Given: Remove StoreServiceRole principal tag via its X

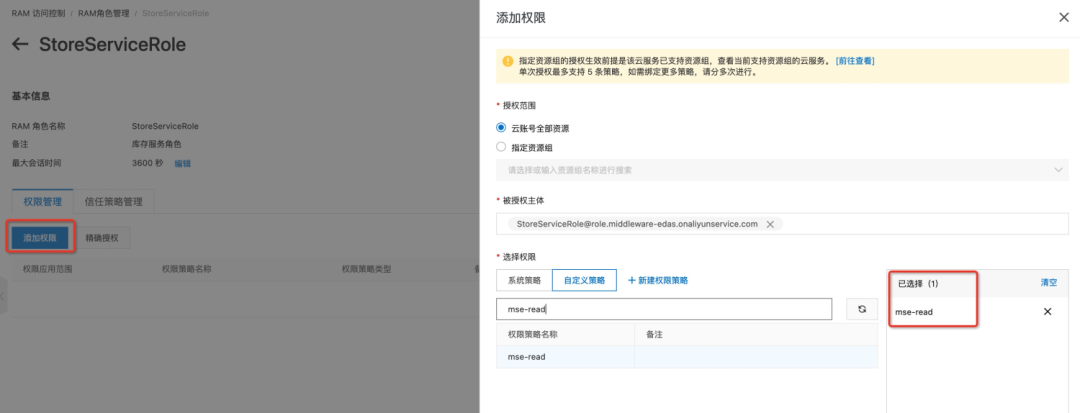Looking at the screenshot, I should click(769, 224).
